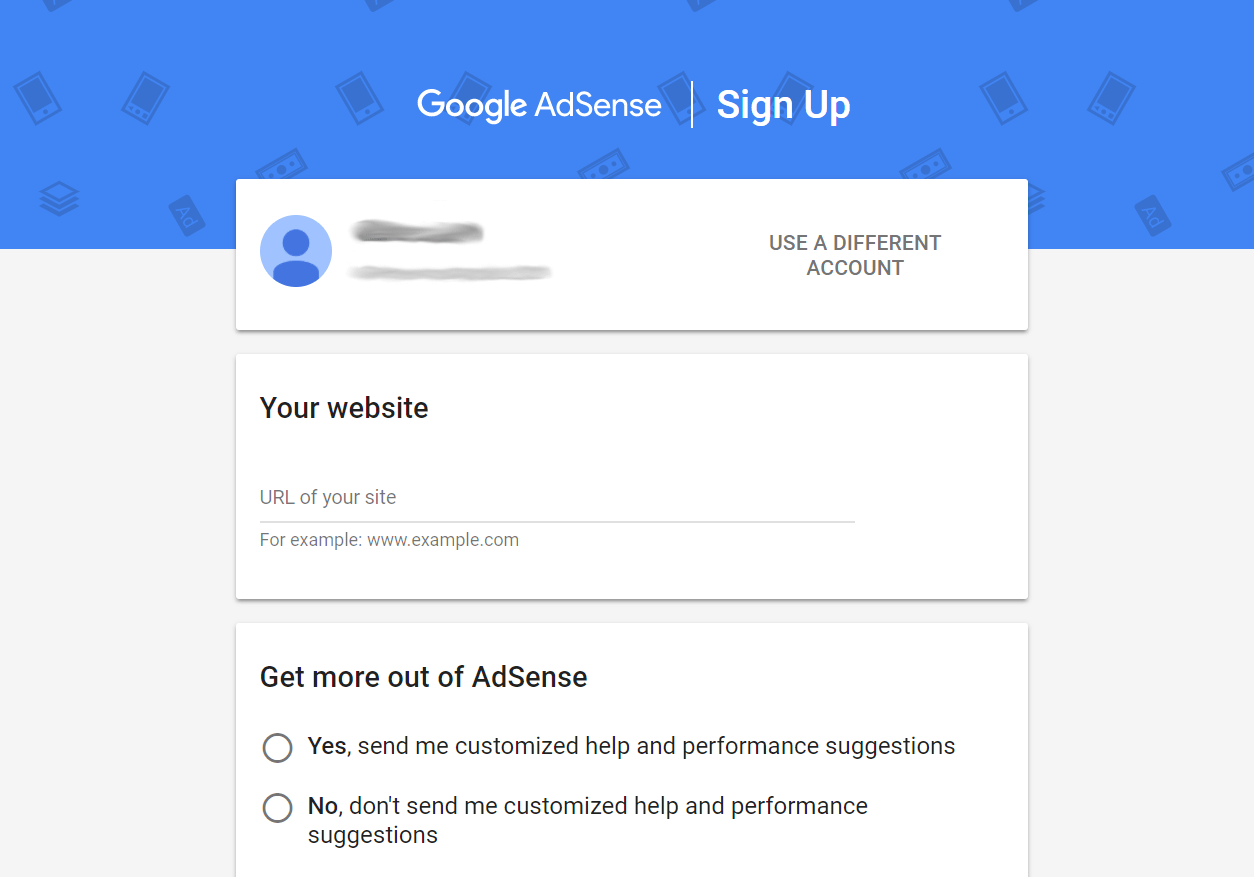Click the "Get more out of AdSense" heading
The height and width of the screenshot is (877, 1254).
(x=423, y=677)
